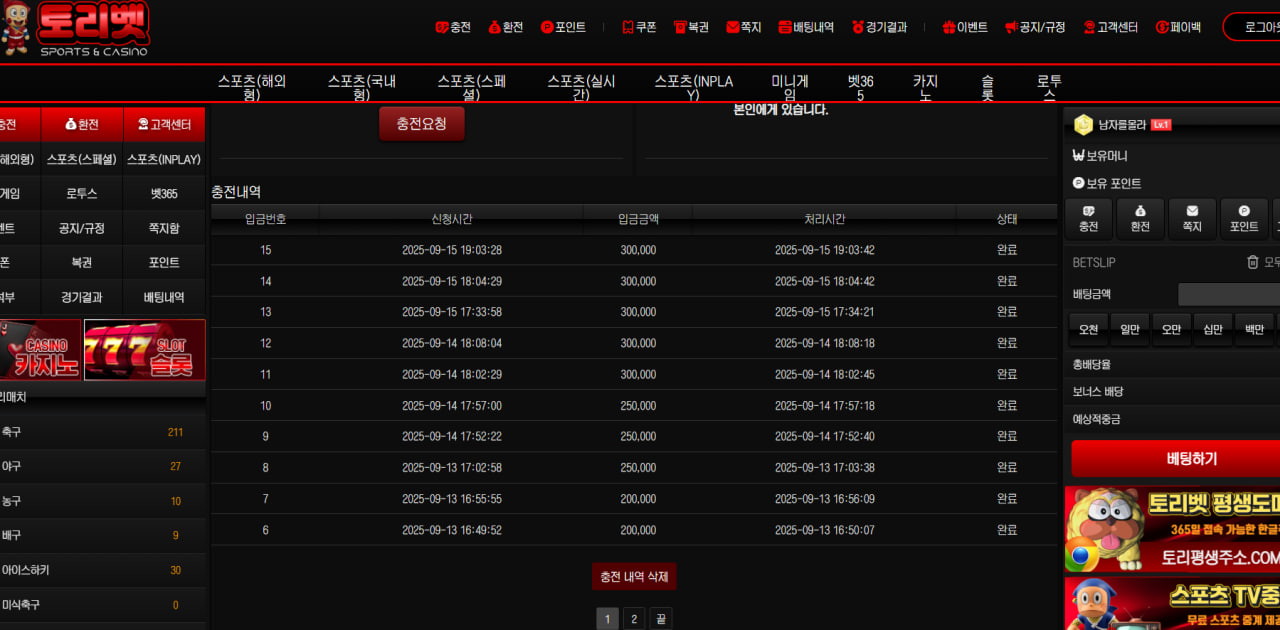Open the 고객센터 tab in left sidebar
This screenshot has width=1280, height=630.
[x=164, y=125]
